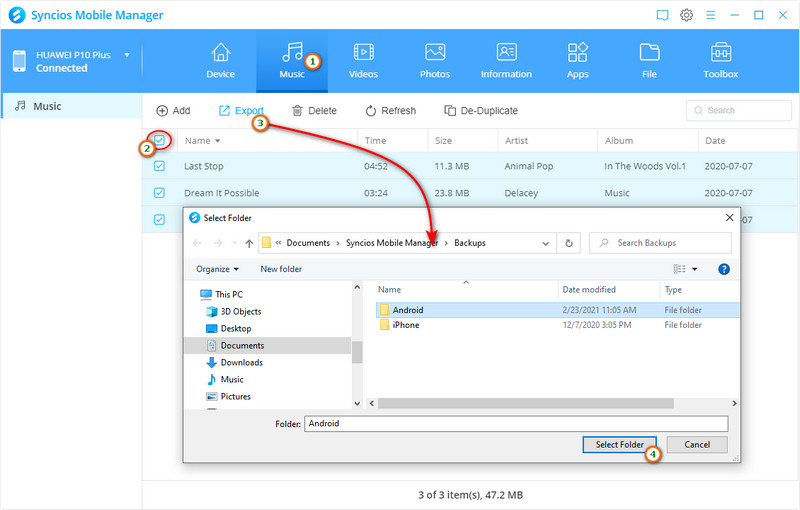This screenshot has width=800, height=510.
Task: Select Documents in navigation tree
Action: (x=236, y=345)
